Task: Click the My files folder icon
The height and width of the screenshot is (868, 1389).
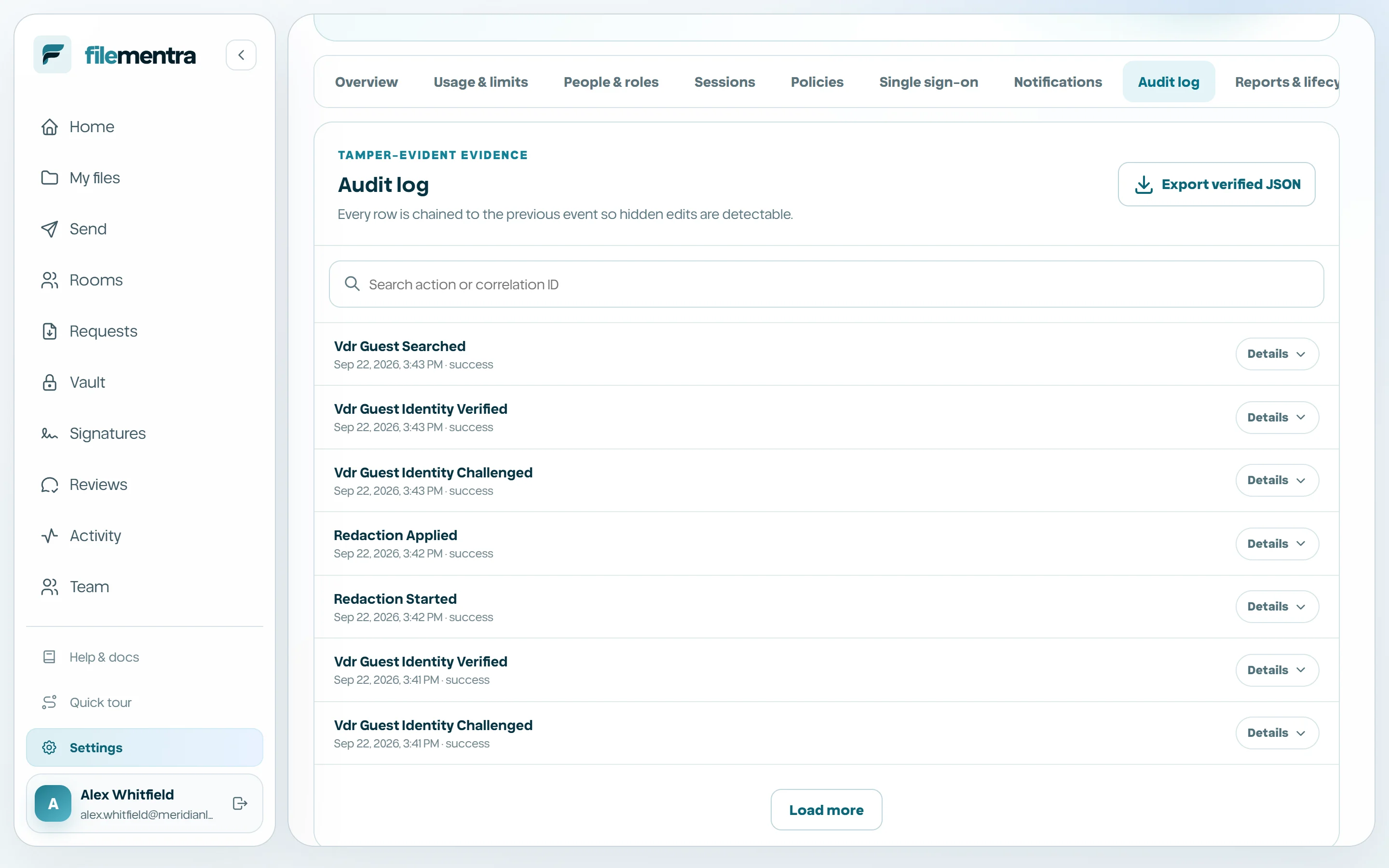Action: [49, 178]
